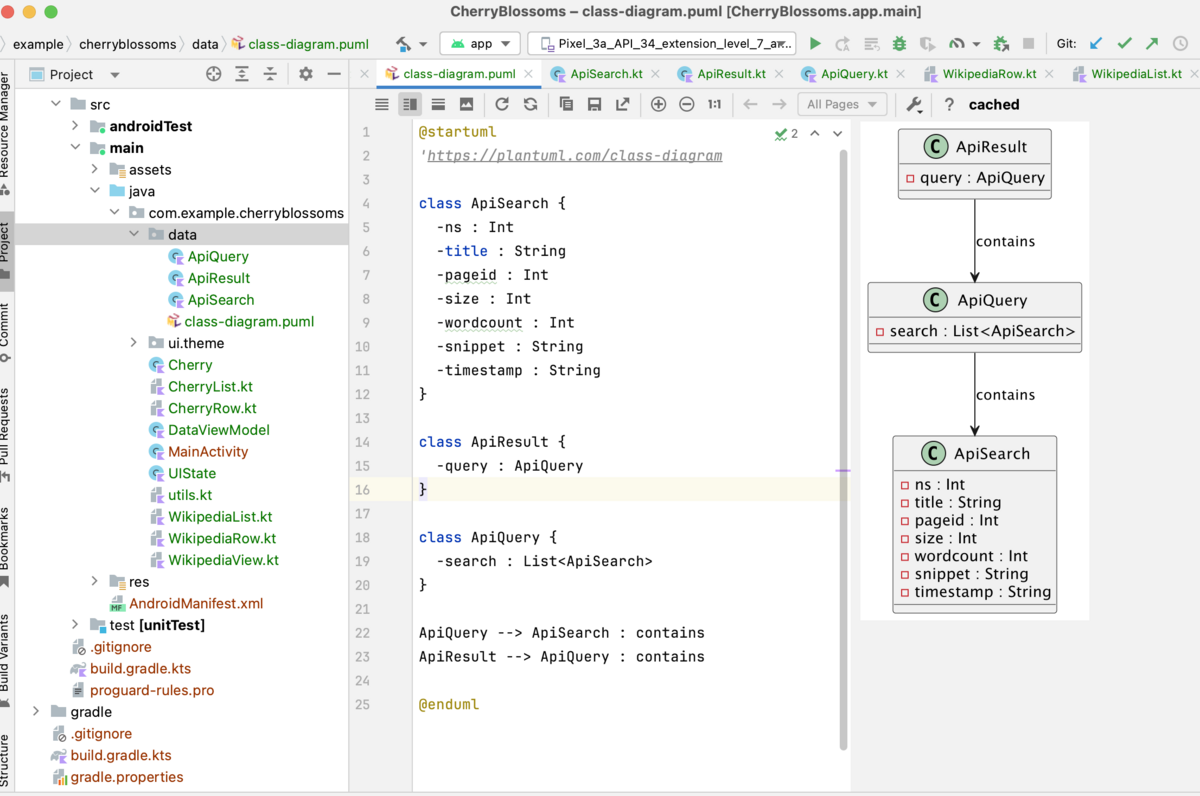Click the Git Push green arrow

[x=1153, y=44]
